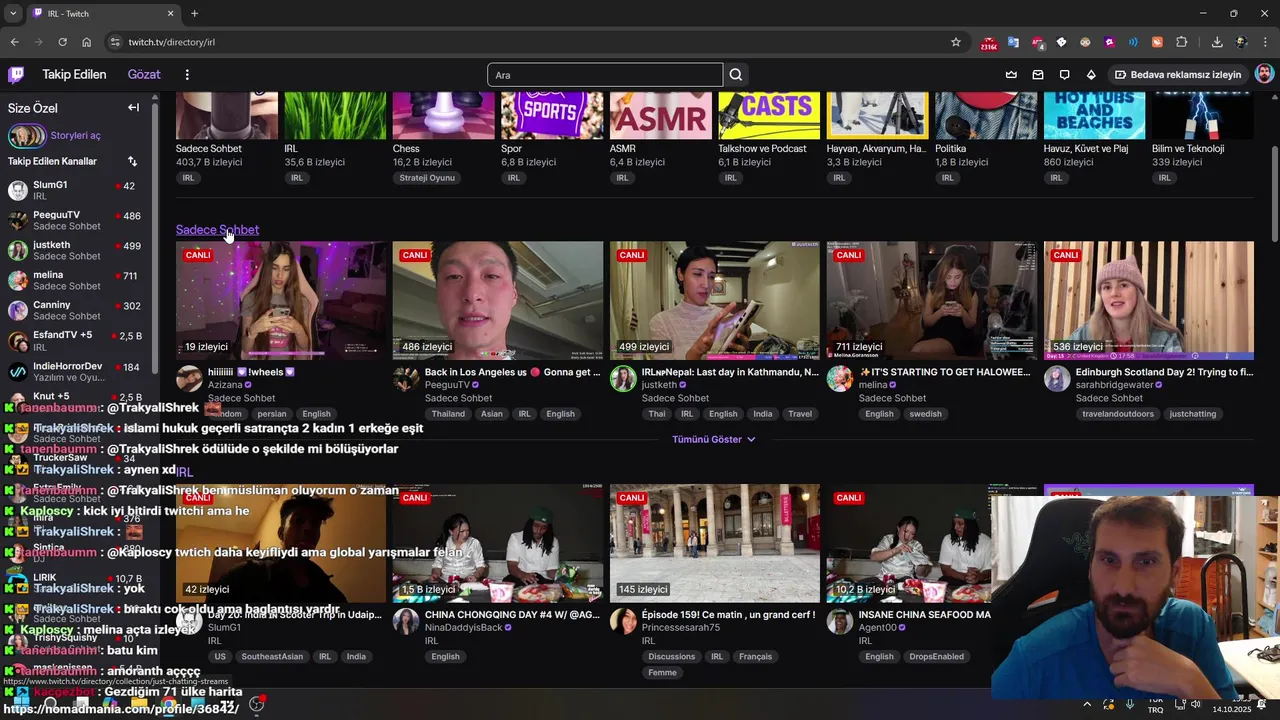The height and width of the screenshot is (720, 1280).
Task: Click the Thailand tag under PeeguuTV stream
Action: point(448,414)
